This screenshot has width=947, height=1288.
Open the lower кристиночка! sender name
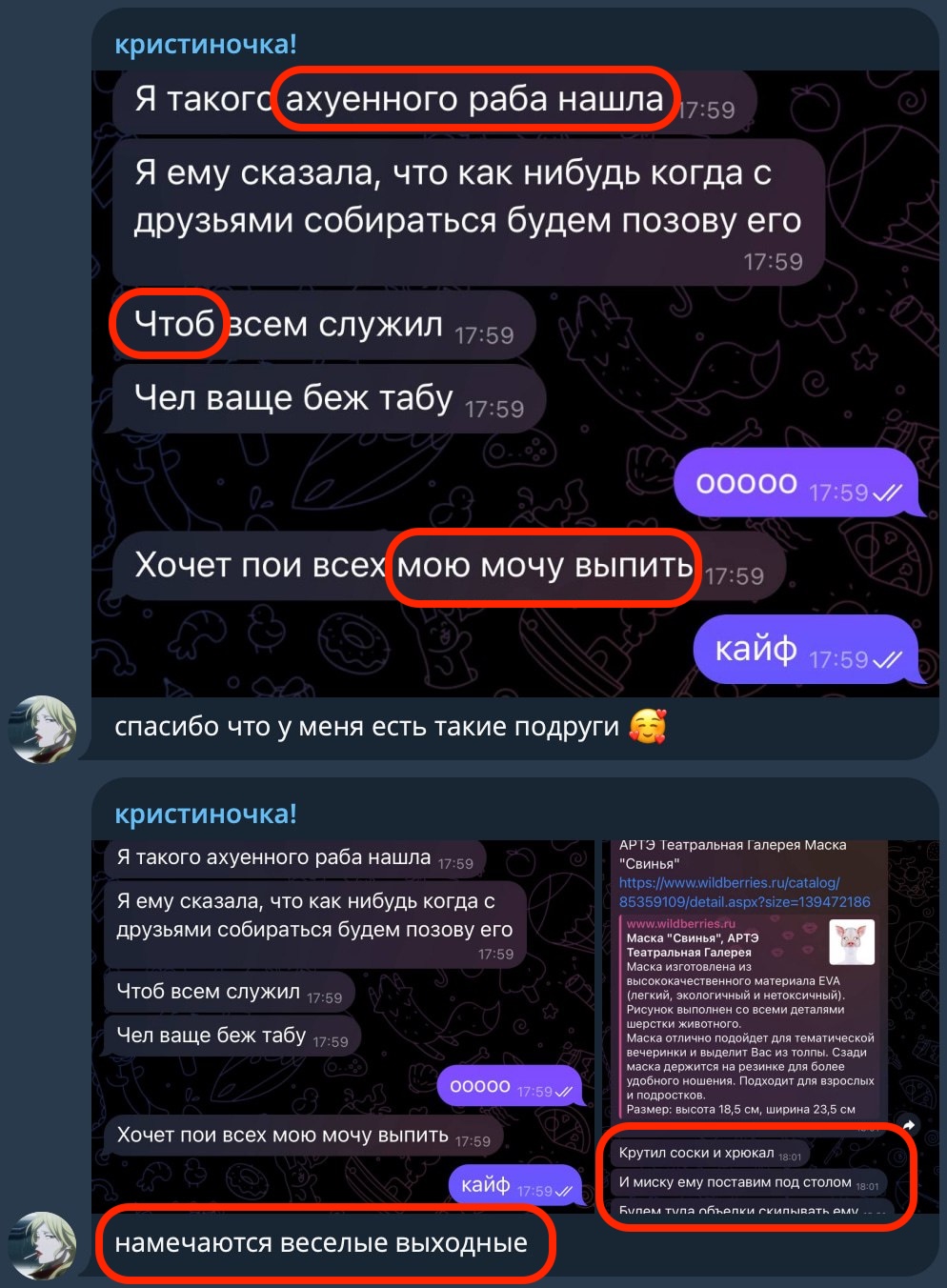click(x=205, y=814)
